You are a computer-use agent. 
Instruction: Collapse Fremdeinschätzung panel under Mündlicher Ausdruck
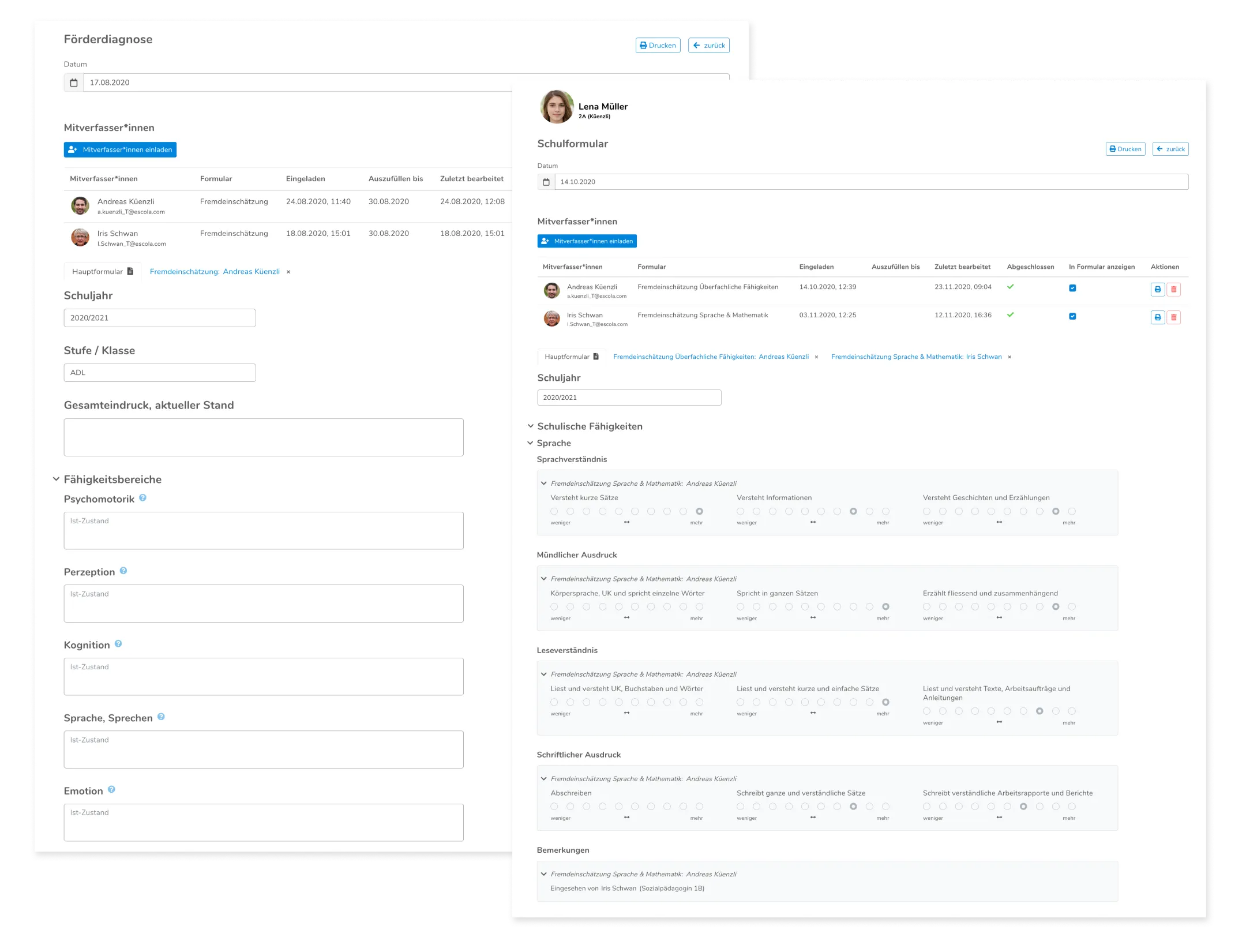coord(543,579)
